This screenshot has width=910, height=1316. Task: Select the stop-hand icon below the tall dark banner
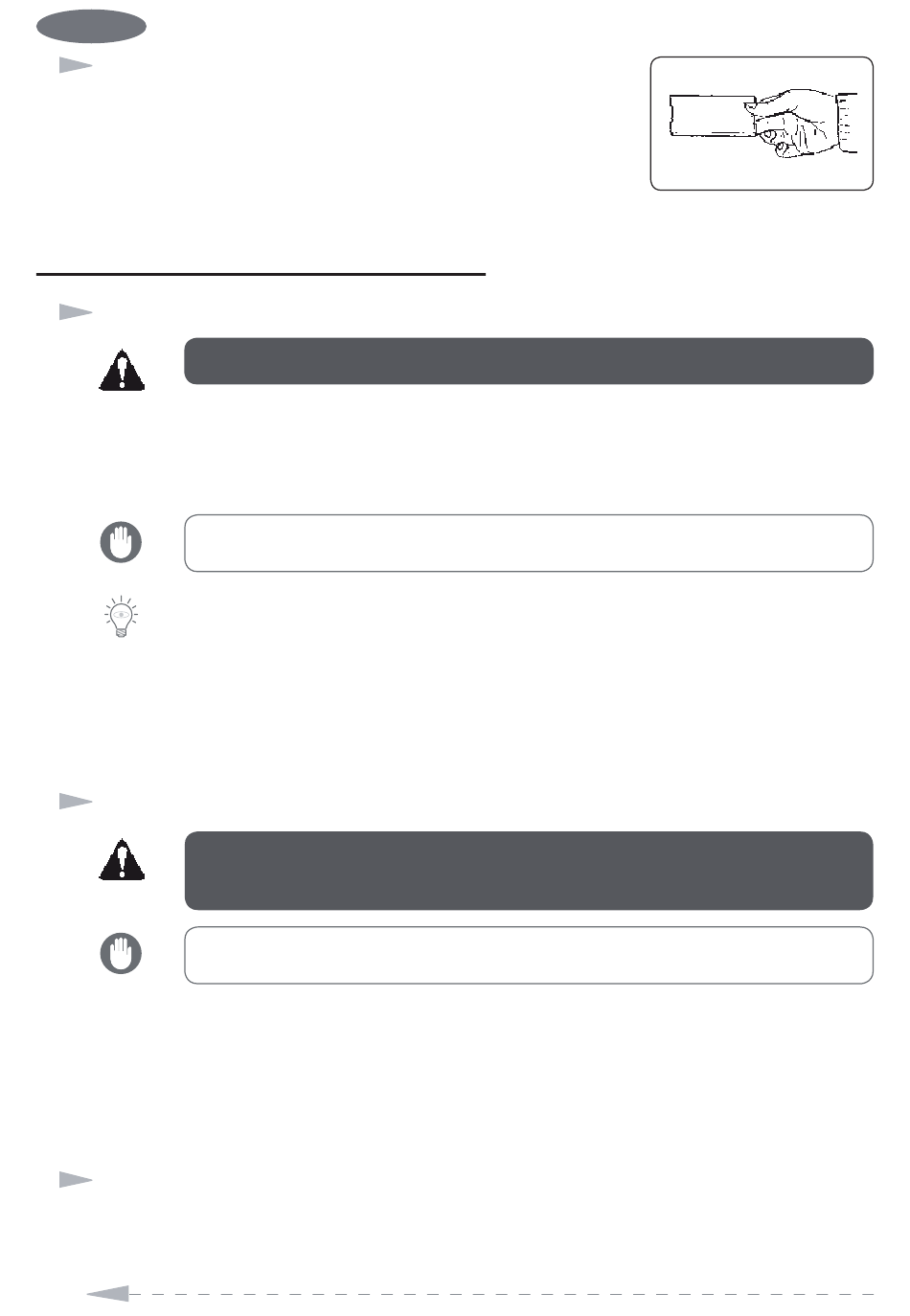(121, 954)
